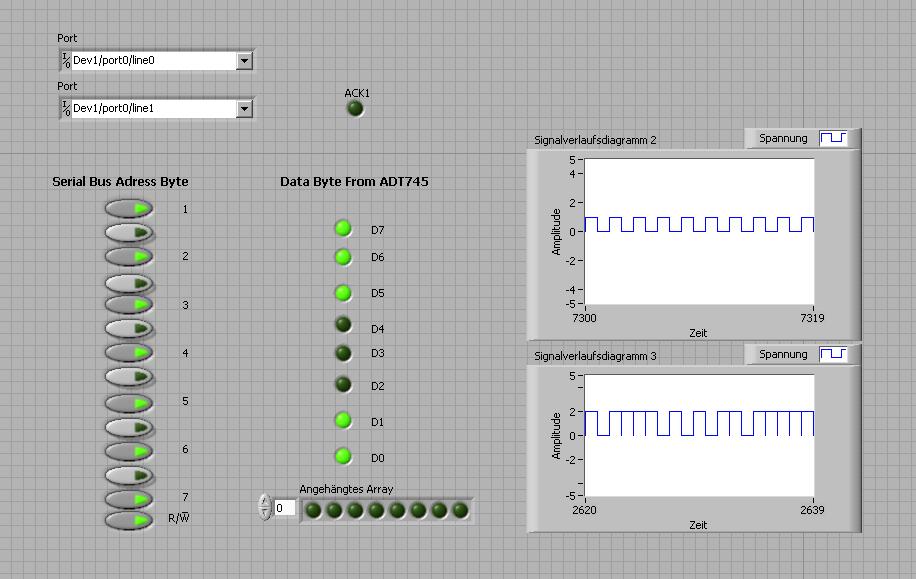Click Amplitude axis label of Signalverlaufsdiagramm 3

[x=556, y=436]
